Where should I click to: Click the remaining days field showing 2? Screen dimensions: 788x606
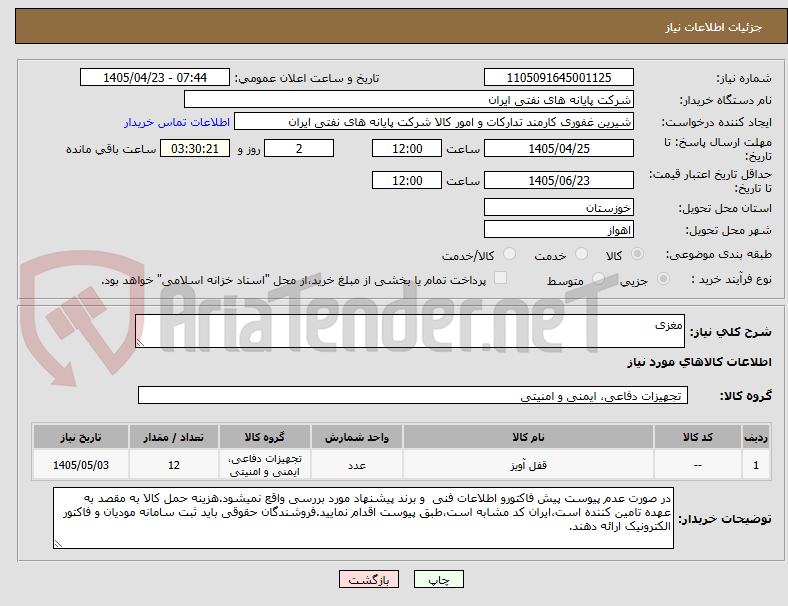click(x=299, y=149)
